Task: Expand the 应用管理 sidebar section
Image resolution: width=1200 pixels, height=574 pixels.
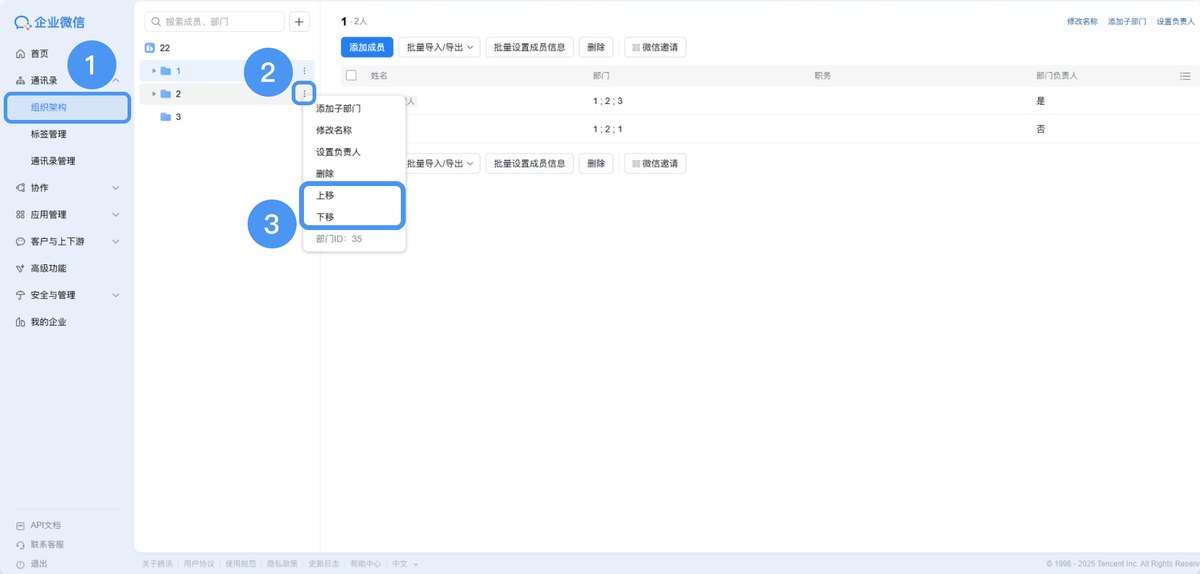Action: tap(116, 214)
